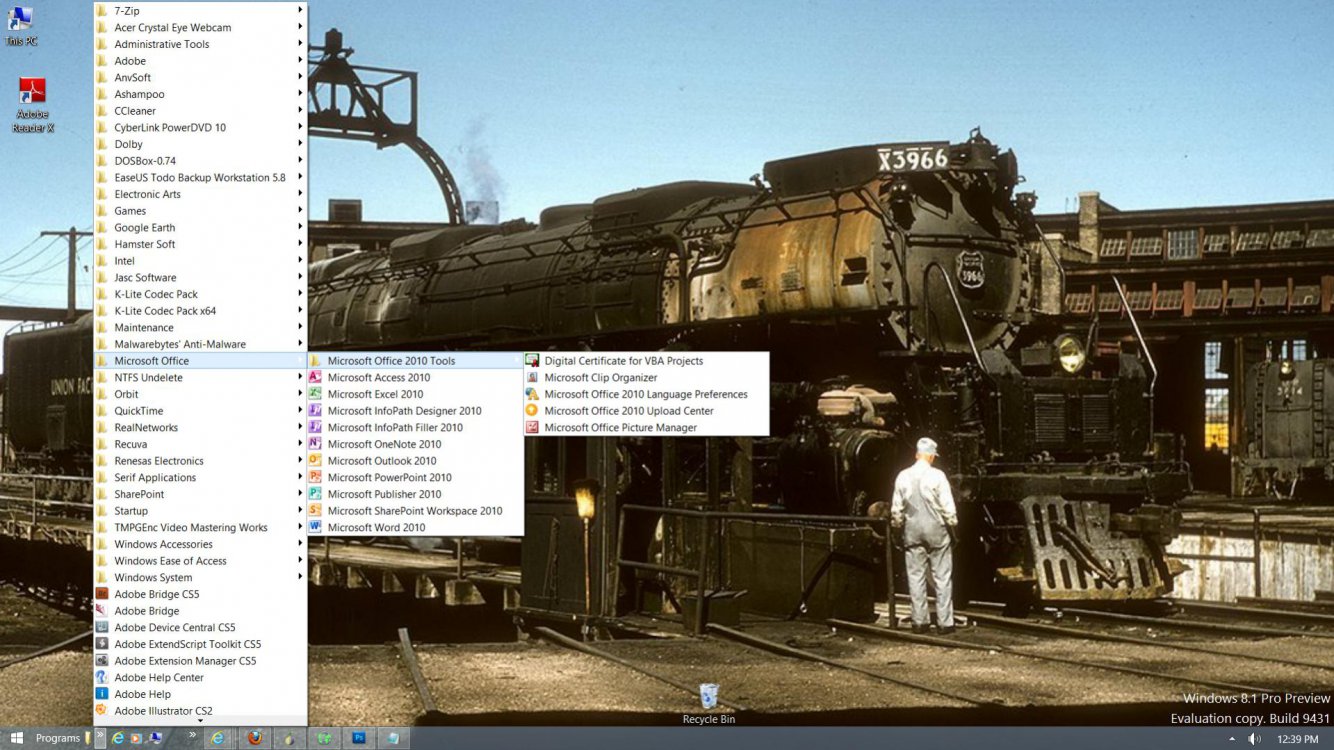Expand the Startup folder submenu arrow

click(300, 511)
